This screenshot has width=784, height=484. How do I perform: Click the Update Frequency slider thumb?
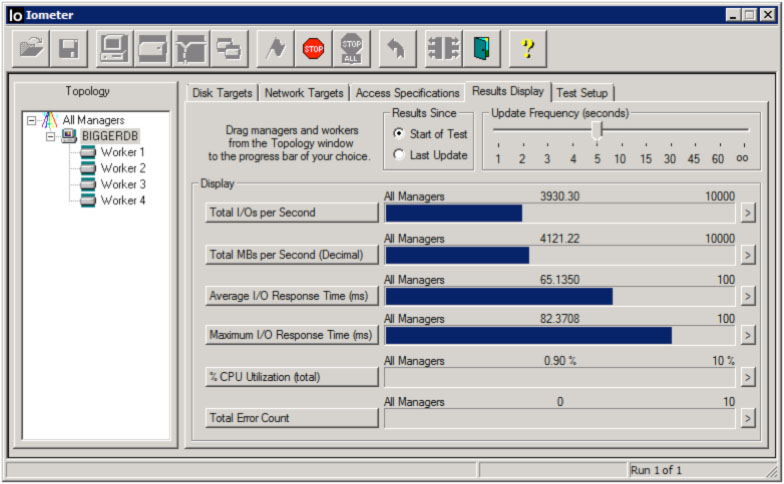coord(596,130)
